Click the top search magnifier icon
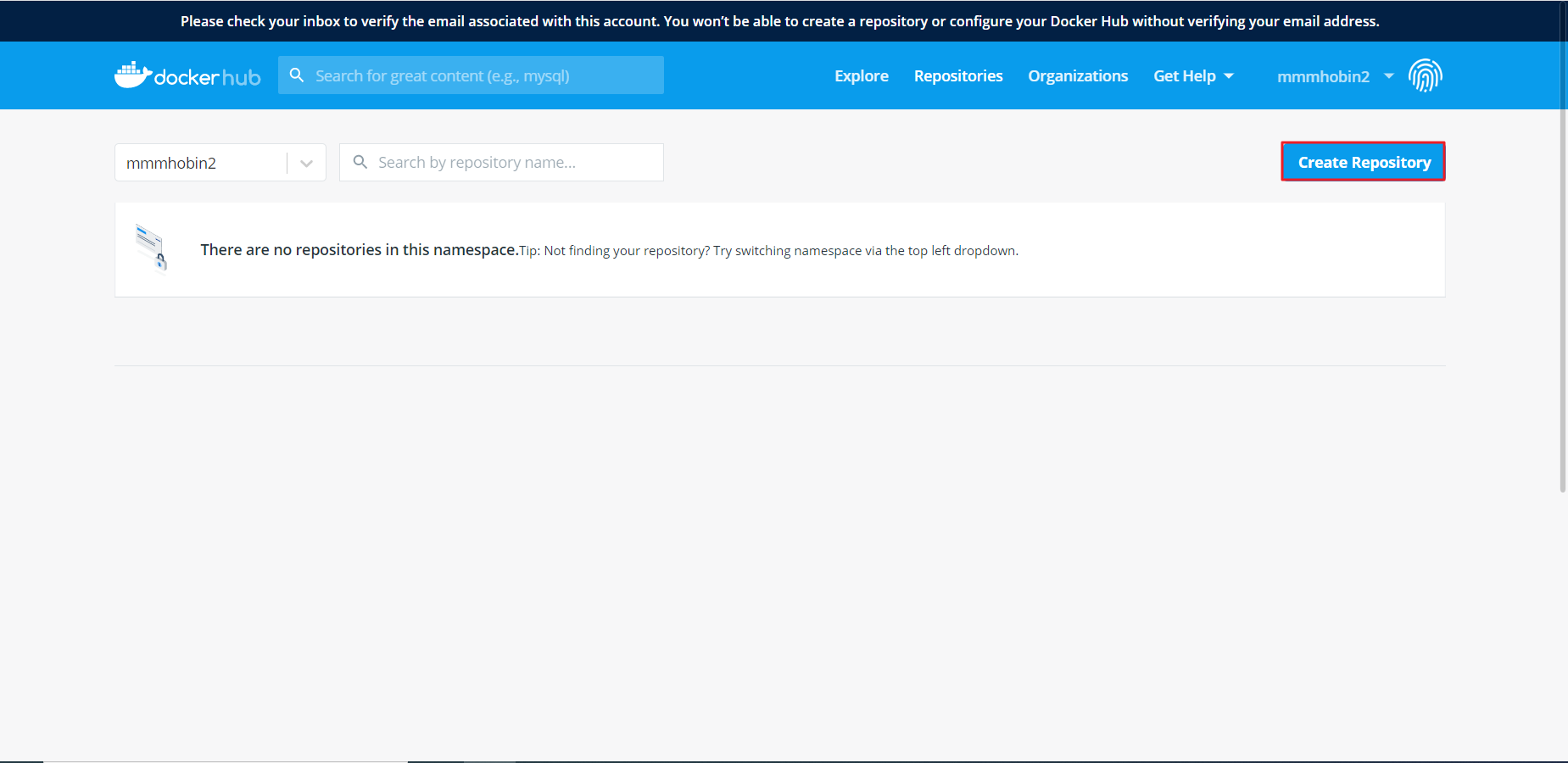The height and width of the screenshot is (763, 1568). pyautogui.click(x=297, y=75)
